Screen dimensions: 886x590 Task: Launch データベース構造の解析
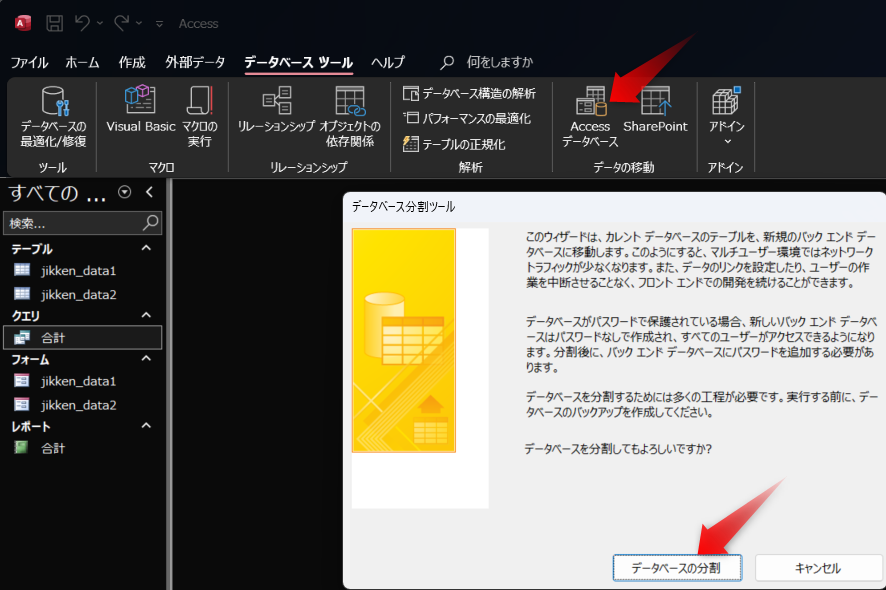469,93
